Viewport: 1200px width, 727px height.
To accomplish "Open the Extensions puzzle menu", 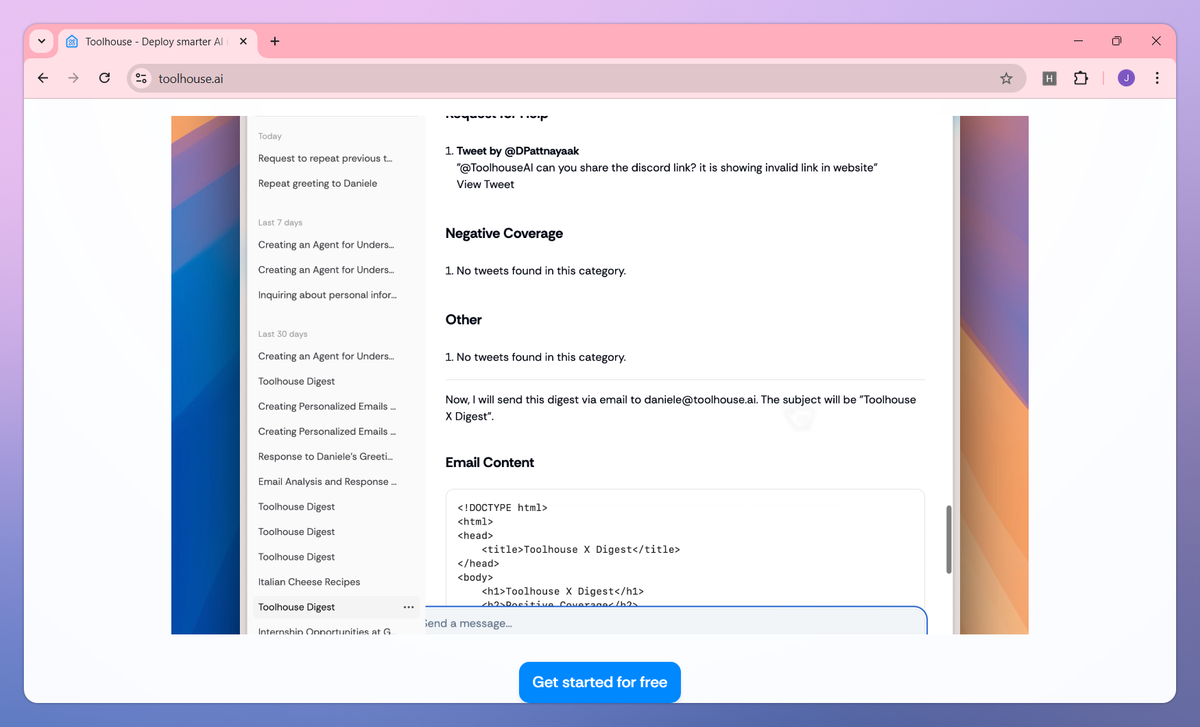I will pyautogui.click(x=1080, y=78).
